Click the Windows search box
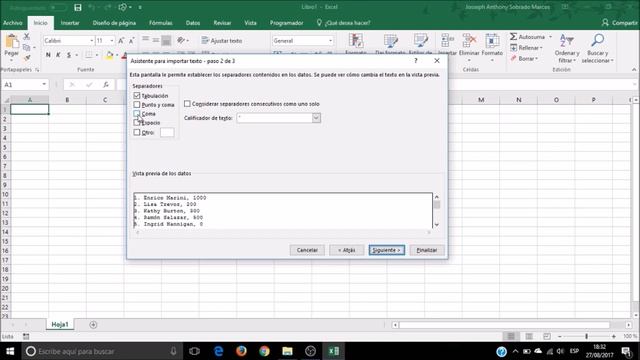This screenshot has height=360, width=640. pos(102,351)
